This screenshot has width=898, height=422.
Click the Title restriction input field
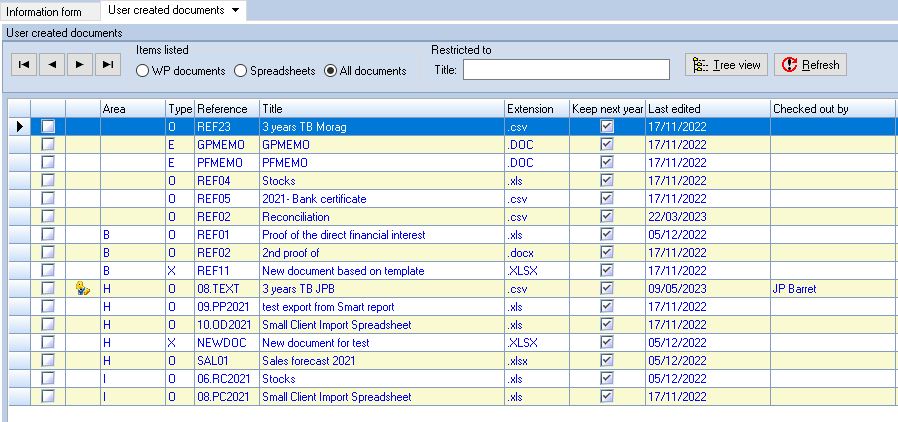(x=566, y=69)
